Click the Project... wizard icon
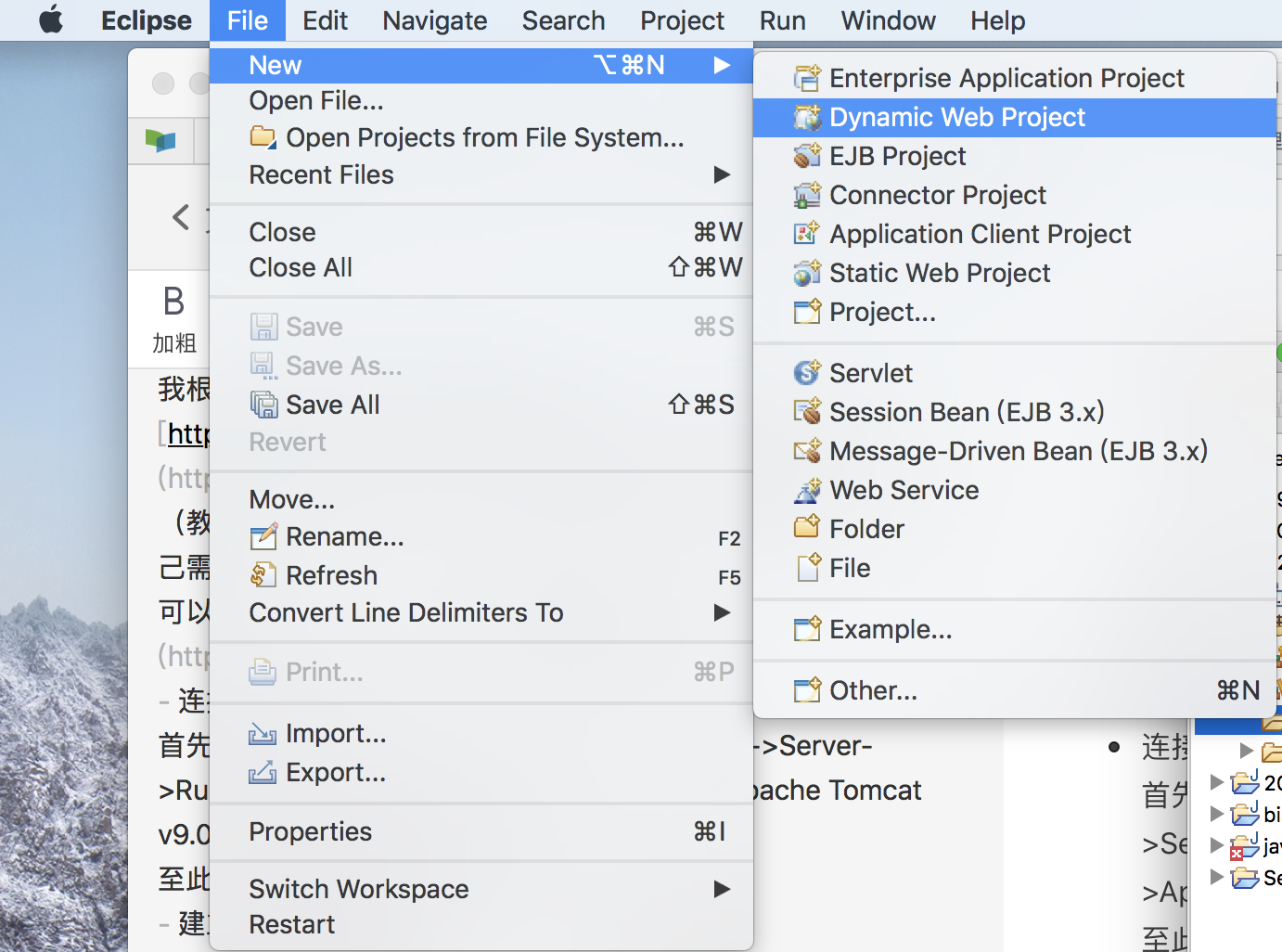 pyautogui.click(x=807, y=312)
